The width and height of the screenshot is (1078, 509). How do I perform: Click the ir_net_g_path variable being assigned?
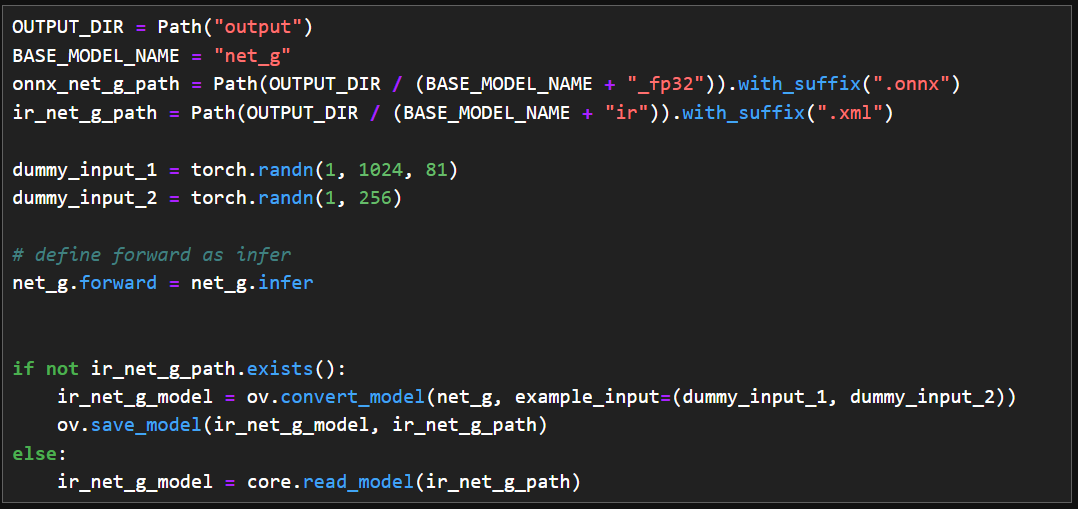click(85, 113)
